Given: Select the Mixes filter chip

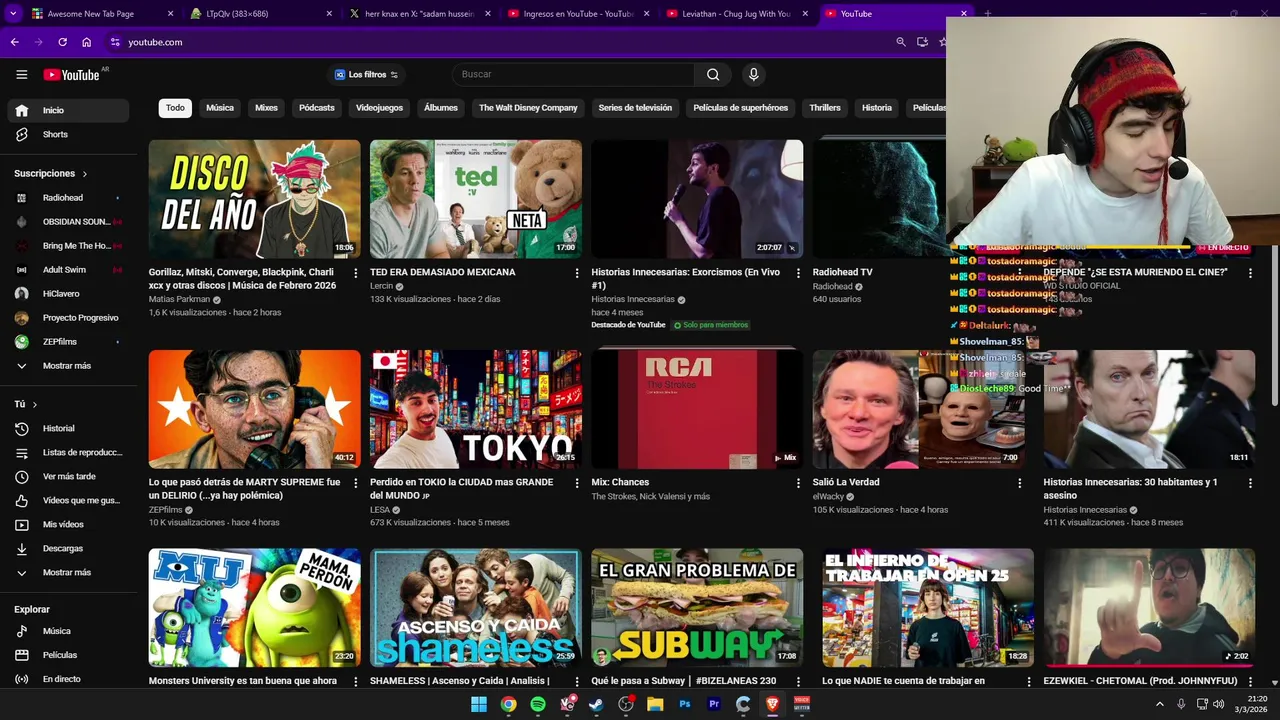Looking at the screenshot, I should click(x=266, y=108).
